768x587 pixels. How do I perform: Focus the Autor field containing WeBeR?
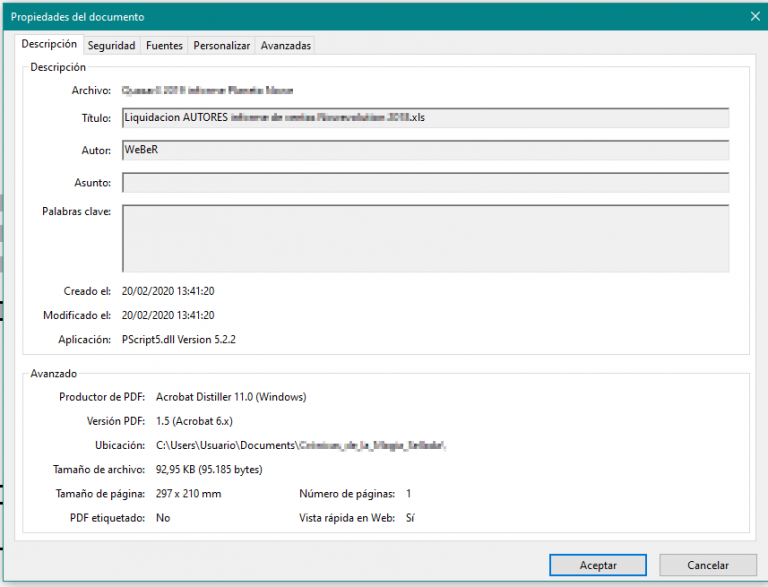425,150
